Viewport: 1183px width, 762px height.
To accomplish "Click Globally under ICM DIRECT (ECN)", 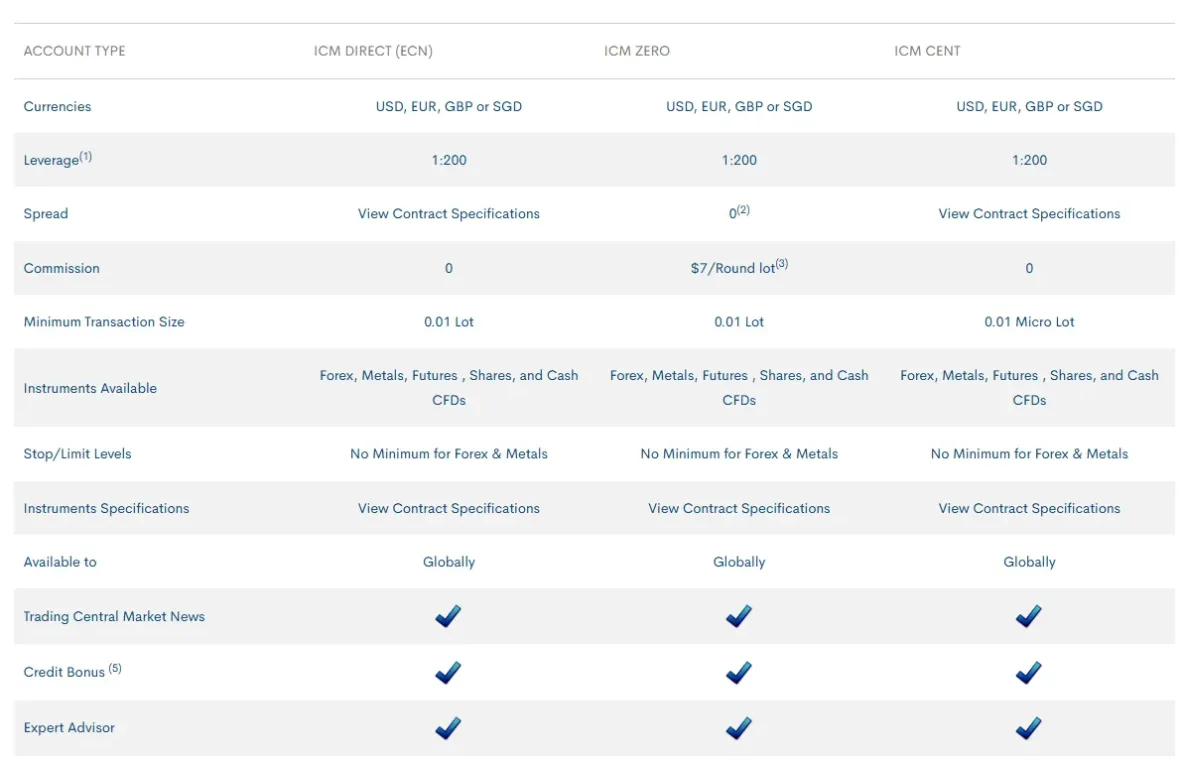I will click(449, 562).
